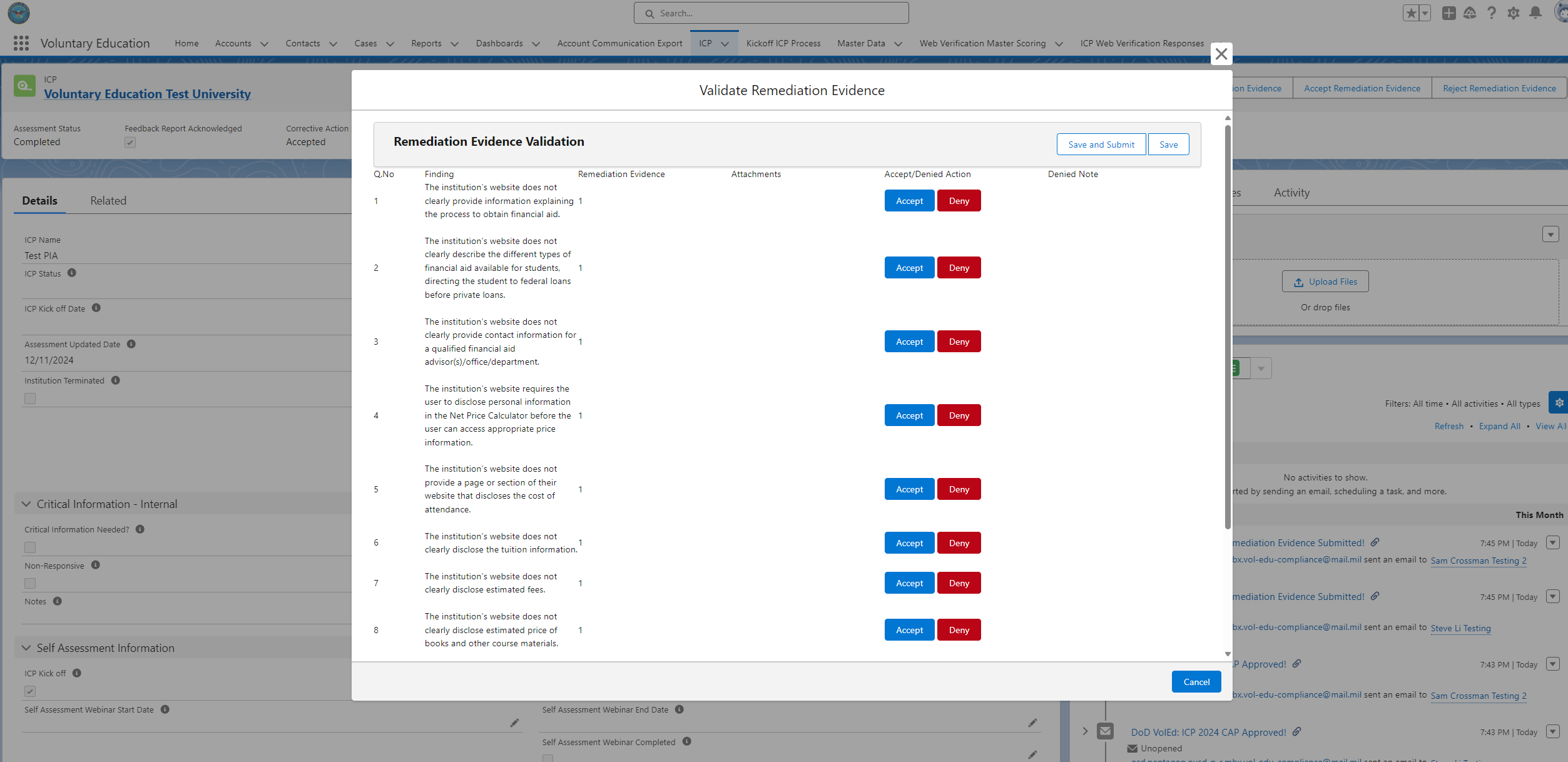This screenshot has width=1568, height=762.
Task: Open the App Launcher grid icon
Action: coord(21,43)
